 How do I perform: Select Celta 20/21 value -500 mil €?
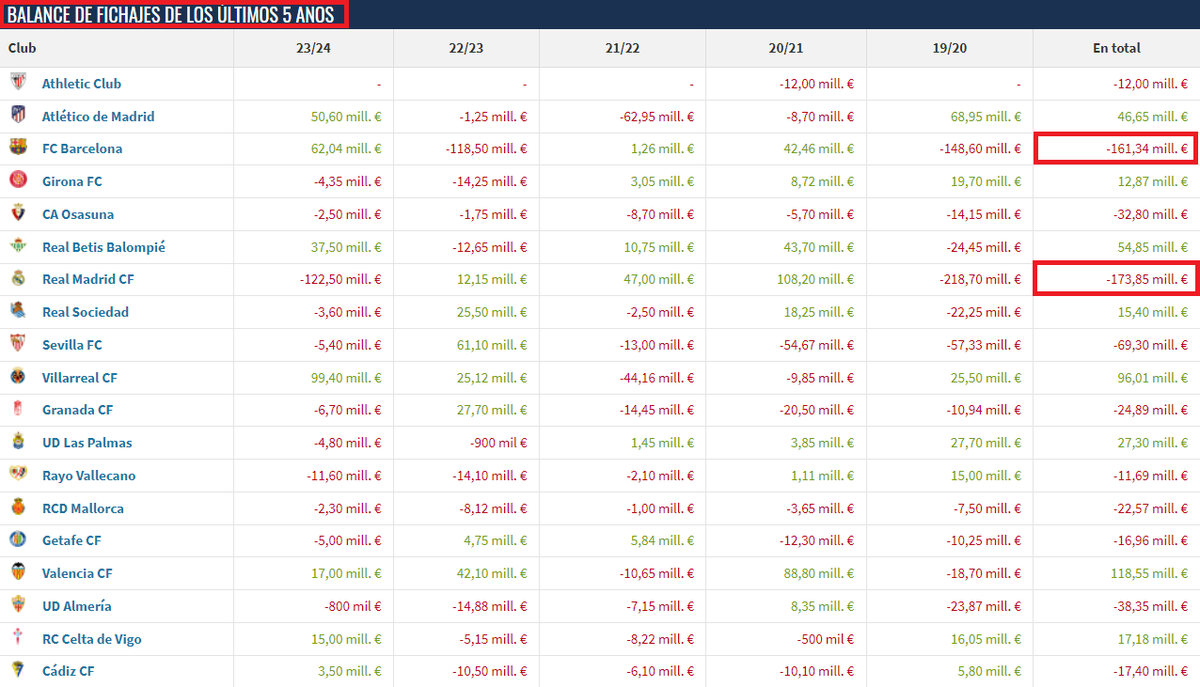(x=825, y=639)
